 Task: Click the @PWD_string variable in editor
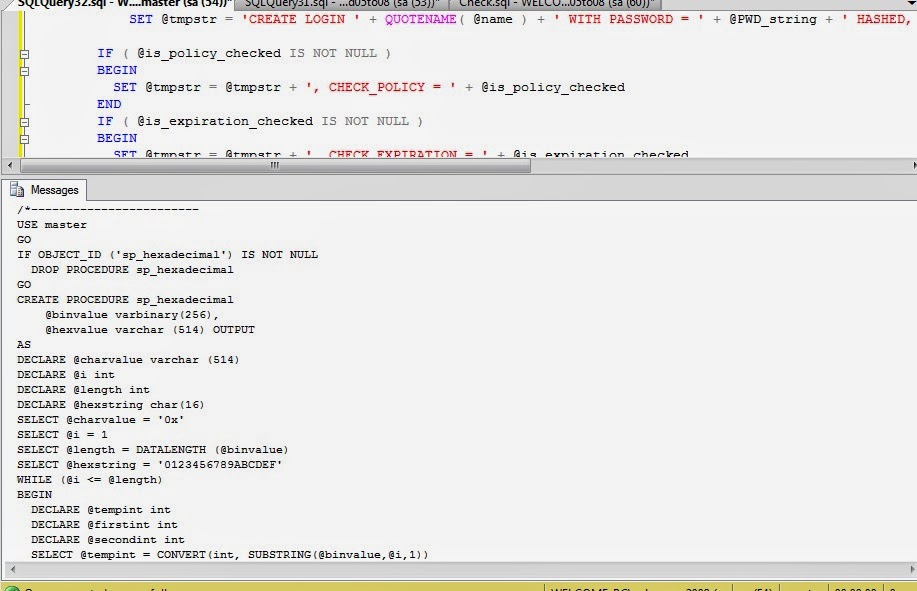pyautogui.click(x=773, y=19)
